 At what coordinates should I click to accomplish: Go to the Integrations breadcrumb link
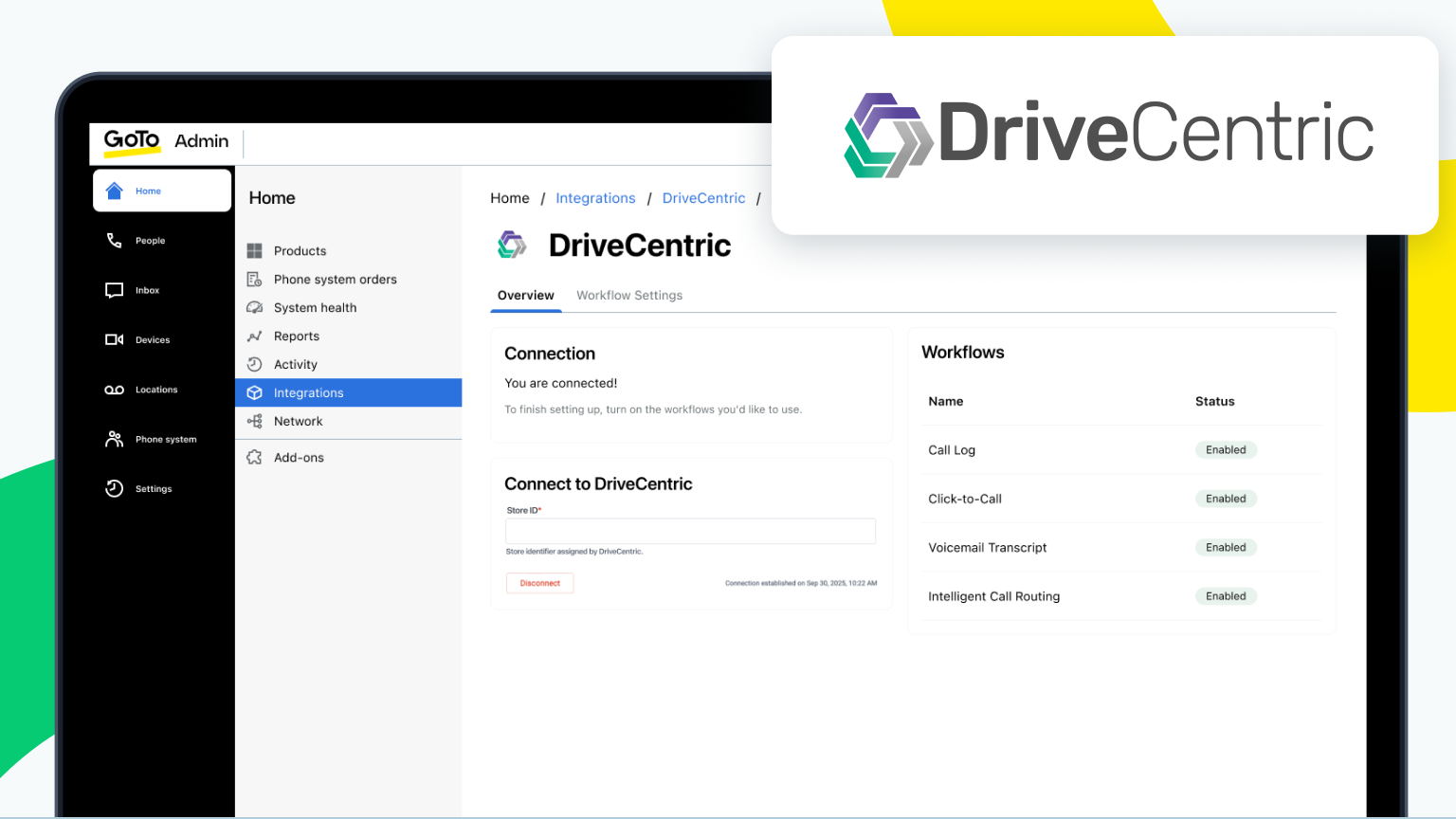tap(595, 198)
